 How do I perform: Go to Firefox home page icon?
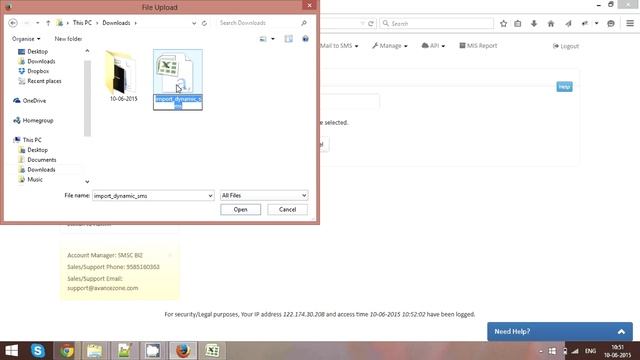tap(551, 24)
